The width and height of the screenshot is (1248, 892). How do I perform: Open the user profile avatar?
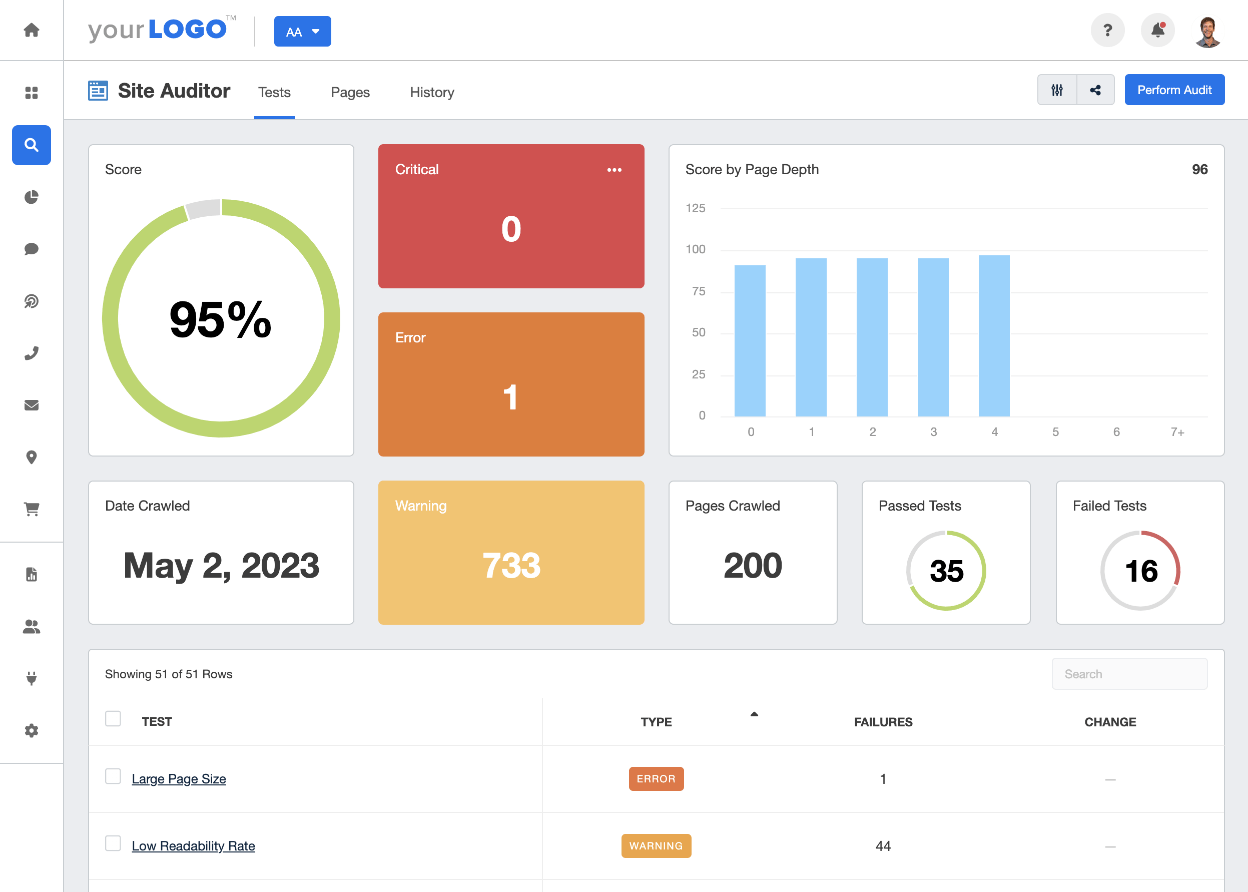coord(1209,30)
